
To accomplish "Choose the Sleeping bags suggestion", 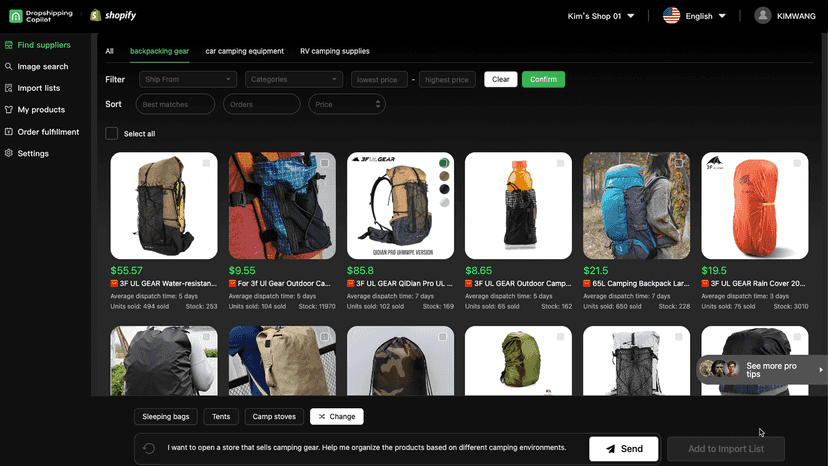I will pyautogui.click(x=166, y=416).
